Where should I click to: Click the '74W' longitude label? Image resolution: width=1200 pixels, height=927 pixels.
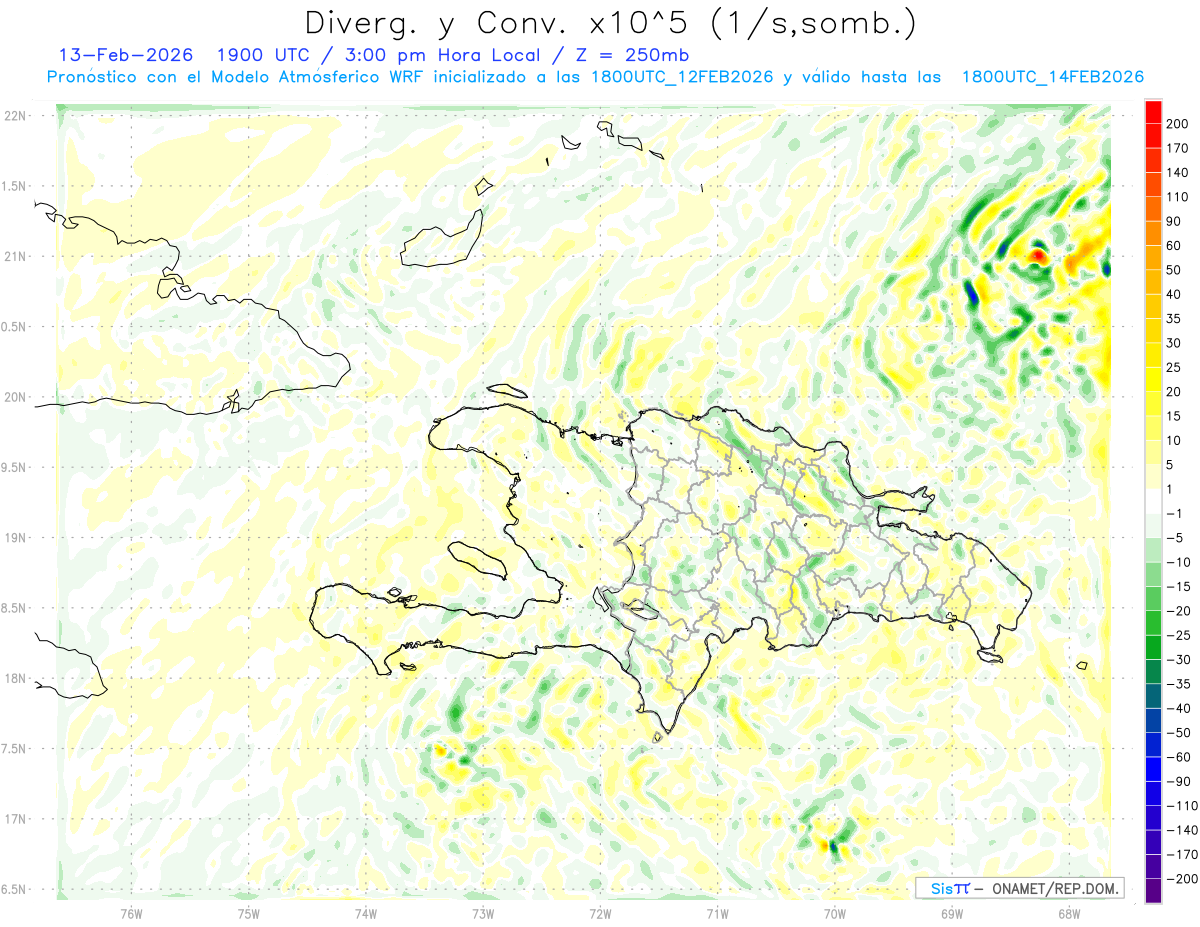(x=366, y=913)
